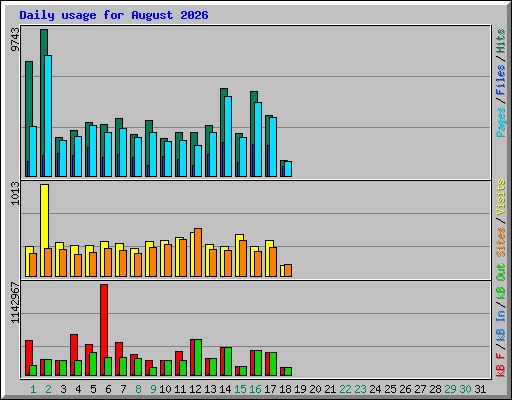Click the 1142967 axis value
Viewport: 512px width, 400px height.
[x=15, y=303]
